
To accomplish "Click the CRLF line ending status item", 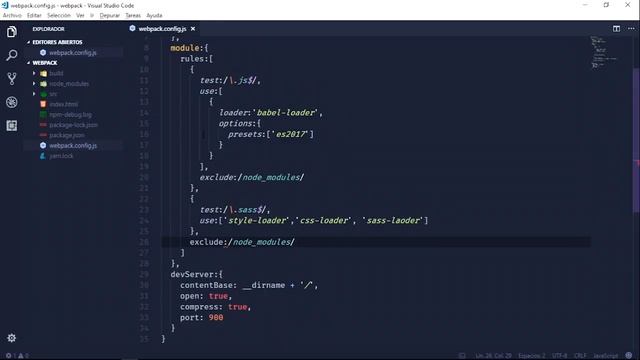I will coord(580,356).
